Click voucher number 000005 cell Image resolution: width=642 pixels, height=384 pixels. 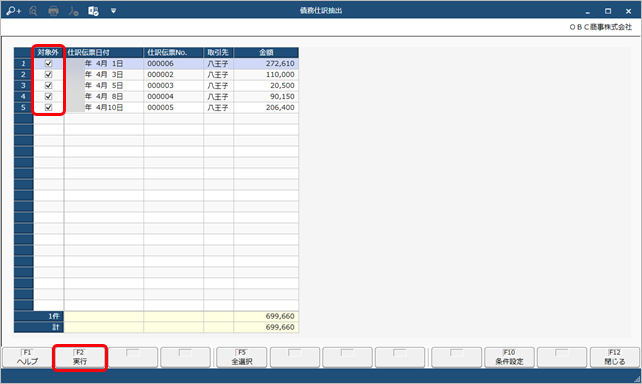(173, 108)
